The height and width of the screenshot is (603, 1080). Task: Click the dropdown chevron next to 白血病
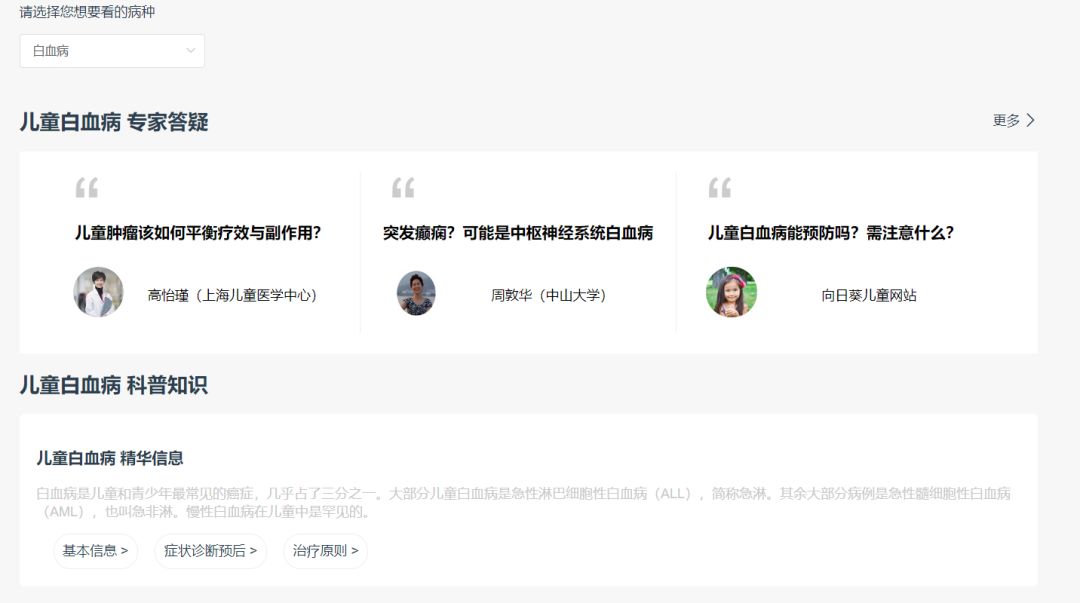coord(190,50)
